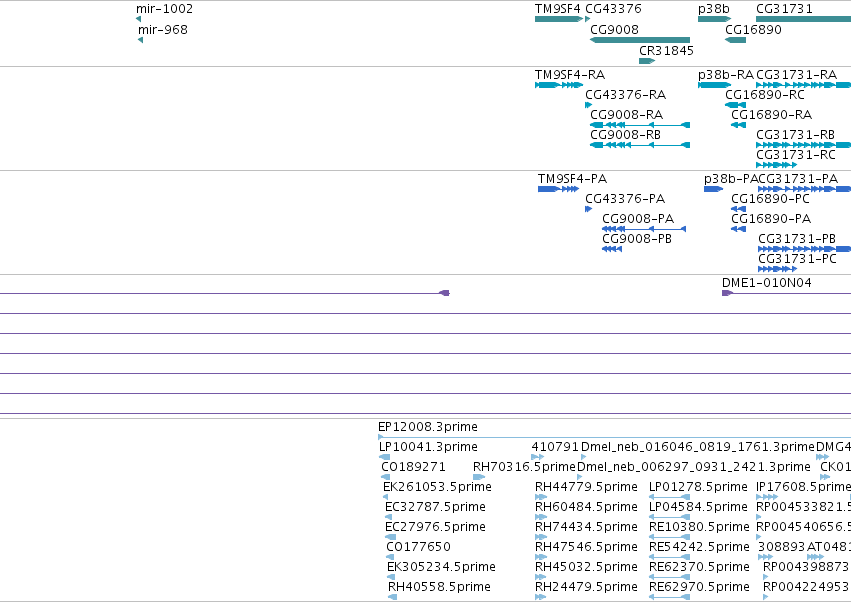The width and height of the screenshot is (851, 602).
Task: Select EST CO189271
Action: (413, 467)
